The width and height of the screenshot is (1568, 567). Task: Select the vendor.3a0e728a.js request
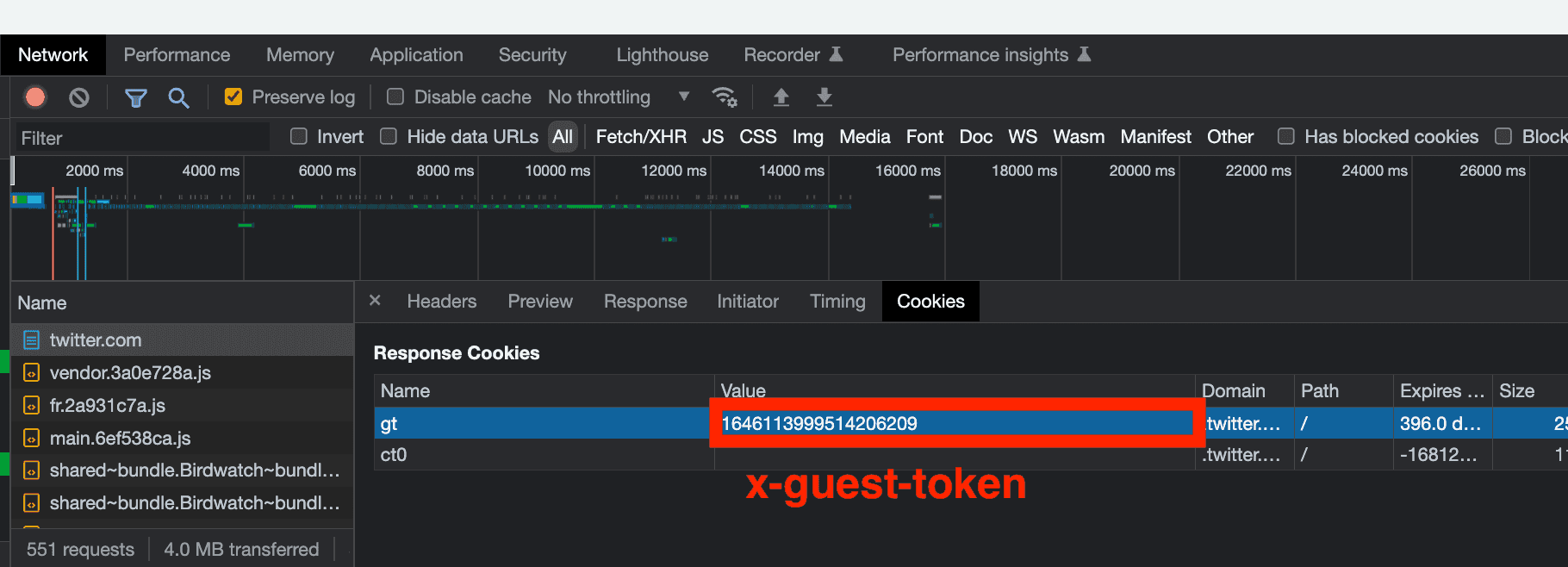[x=130, y=373]
